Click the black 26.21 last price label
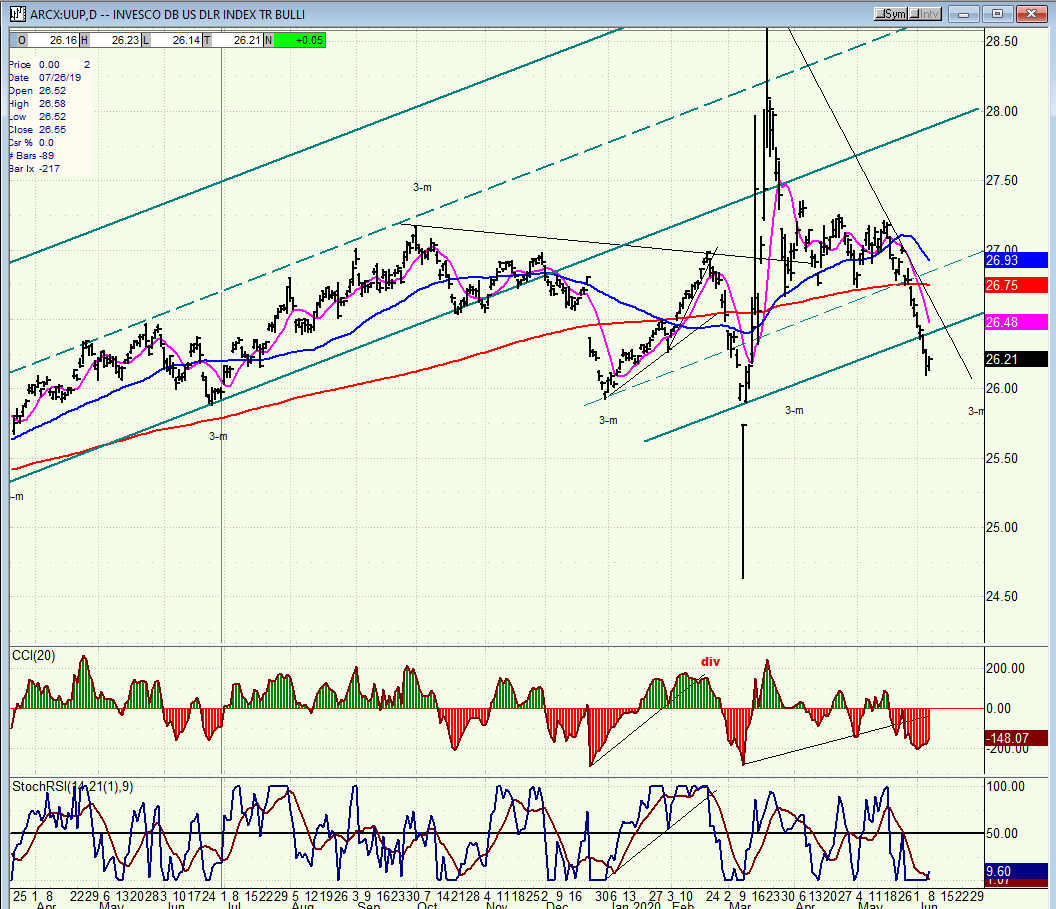 pos(1015,359)
